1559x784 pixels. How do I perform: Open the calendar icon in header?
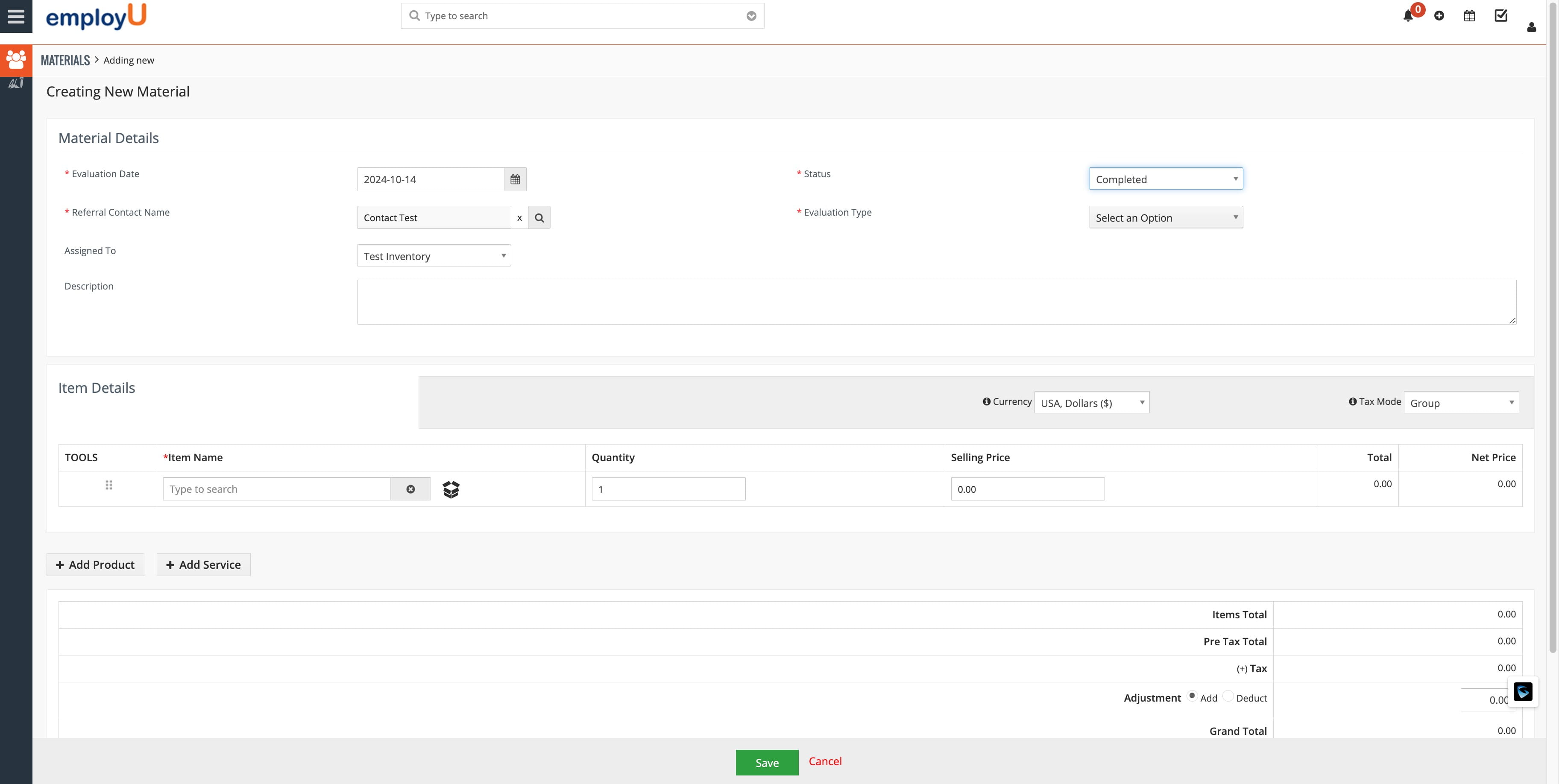pyautogui.click(x=1469, y=16)
